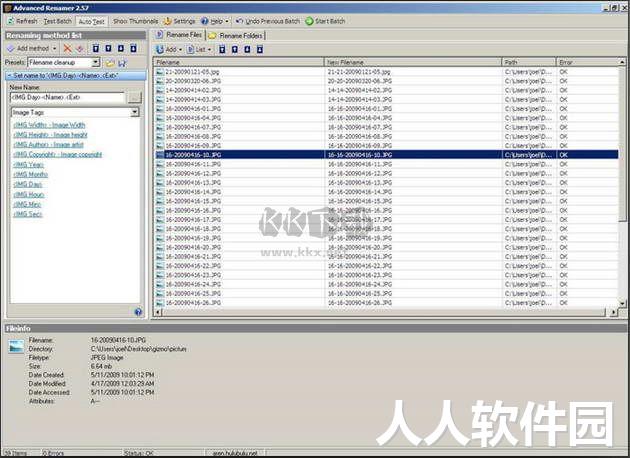This screenshot has width=630, height=458.
Task: Move method to bottom in method list
Action: coord(133,49)
